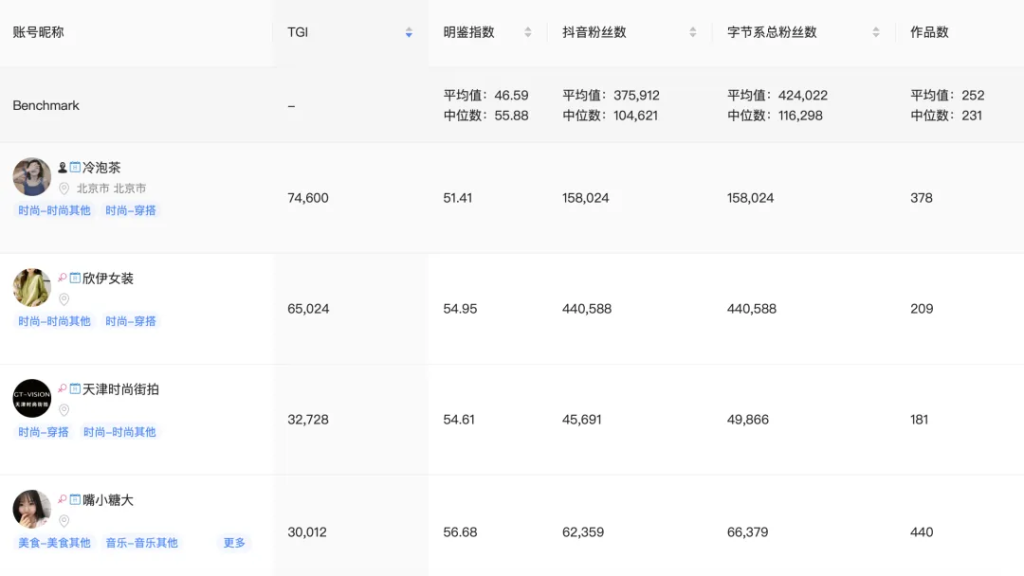Click the 明鉴指数 header label
This screenshot has height=576, width=1024.
pos(469,32)
